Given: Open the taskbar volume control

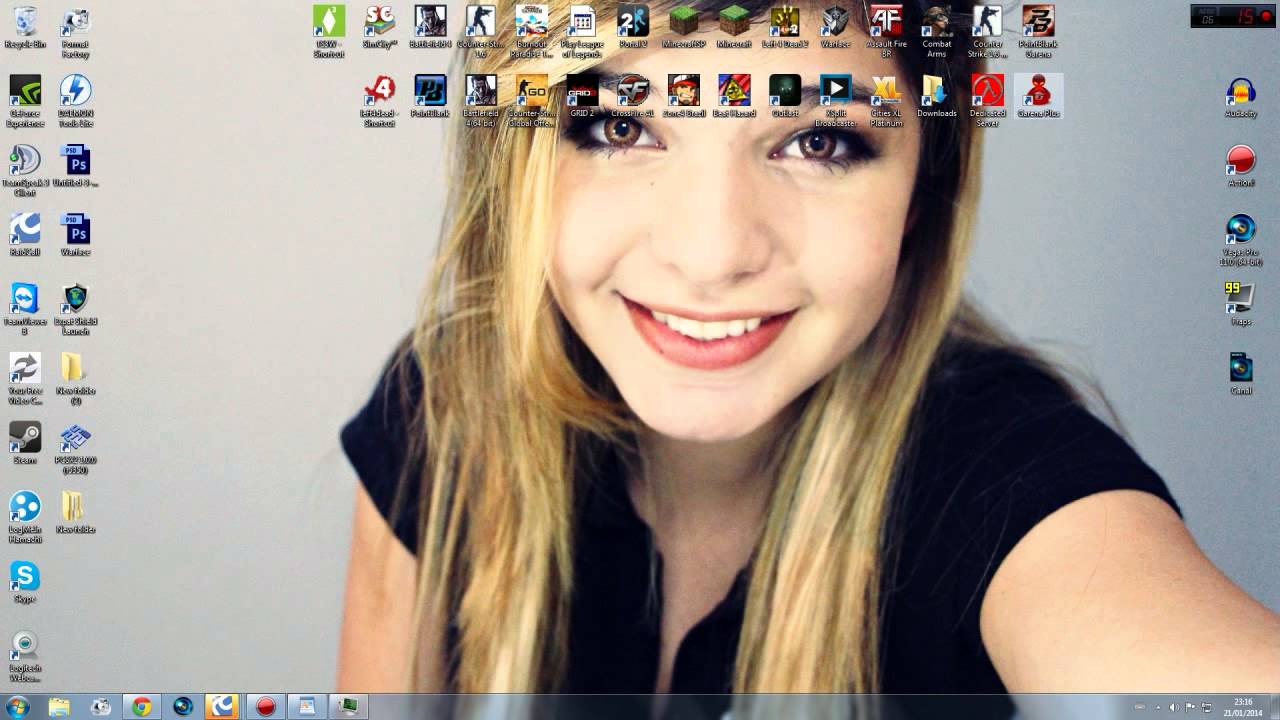Looking at the screenshot, I should click(x=1174, y=707).
